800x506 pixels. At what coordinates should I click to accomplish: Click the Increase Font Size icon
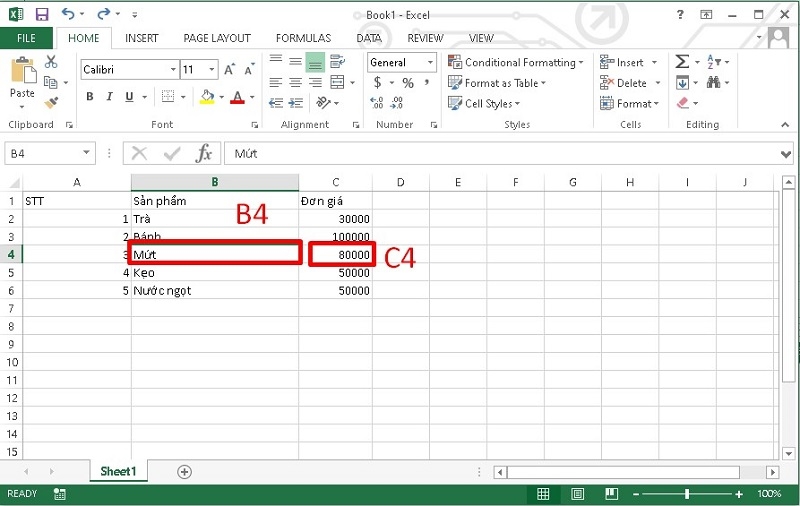(x=230, y=70)
